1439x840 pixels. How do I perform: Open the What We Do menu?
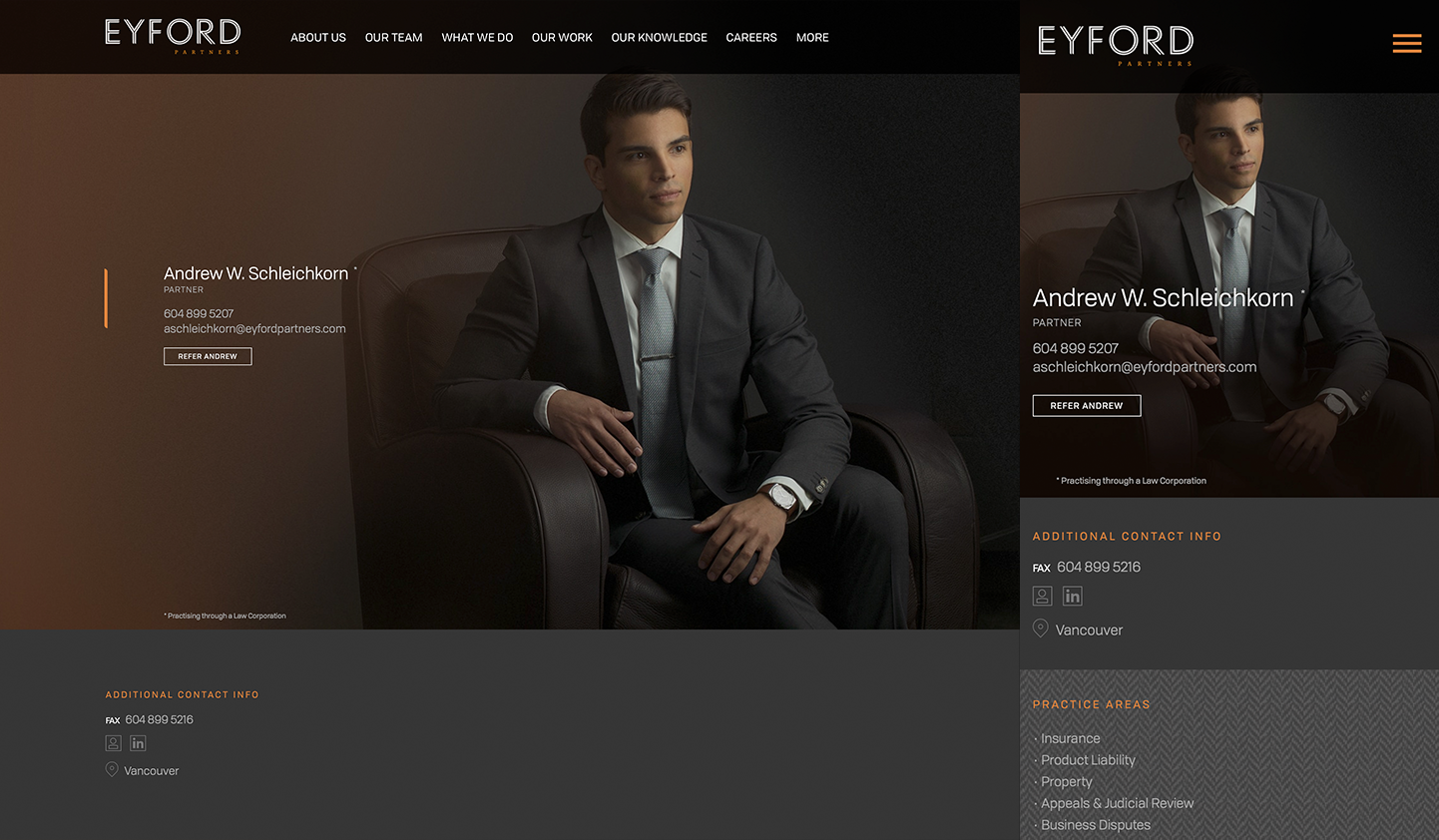tap(477, 38)
